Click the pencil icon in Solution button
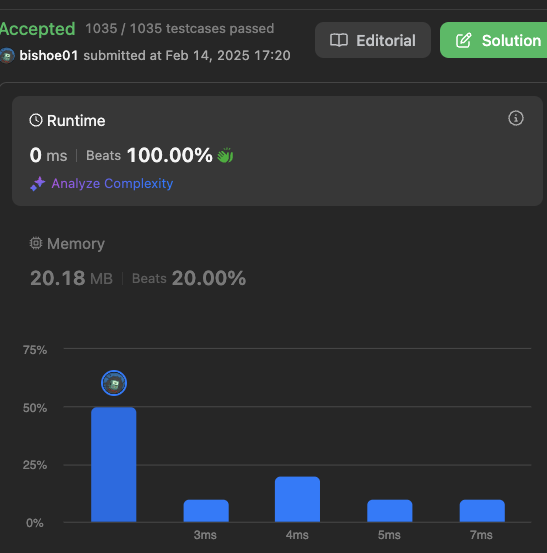Viewport: 547px width, 553px height. (463, 40)
